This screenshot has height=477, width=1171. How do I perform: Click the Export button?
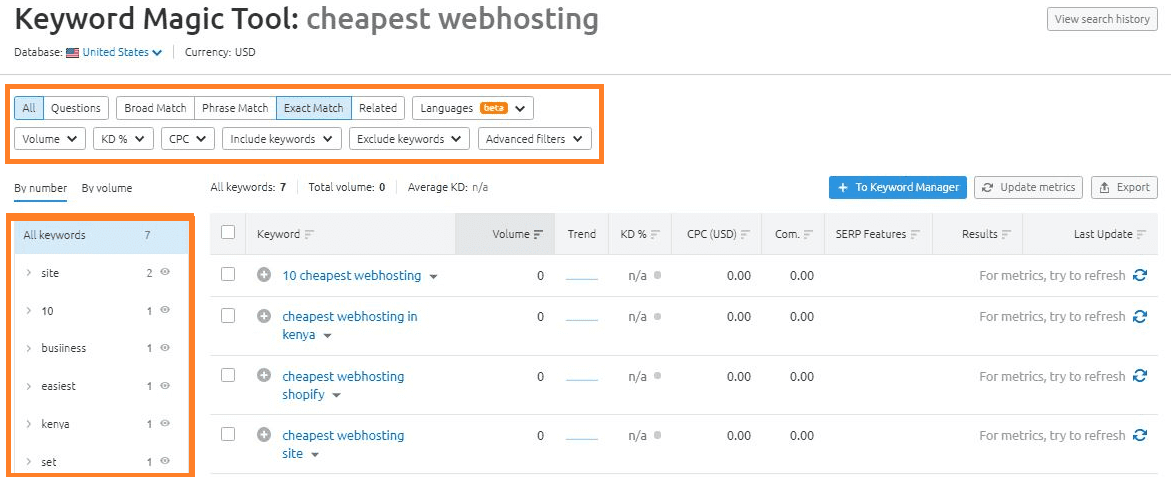click(x=1124, y=187)
